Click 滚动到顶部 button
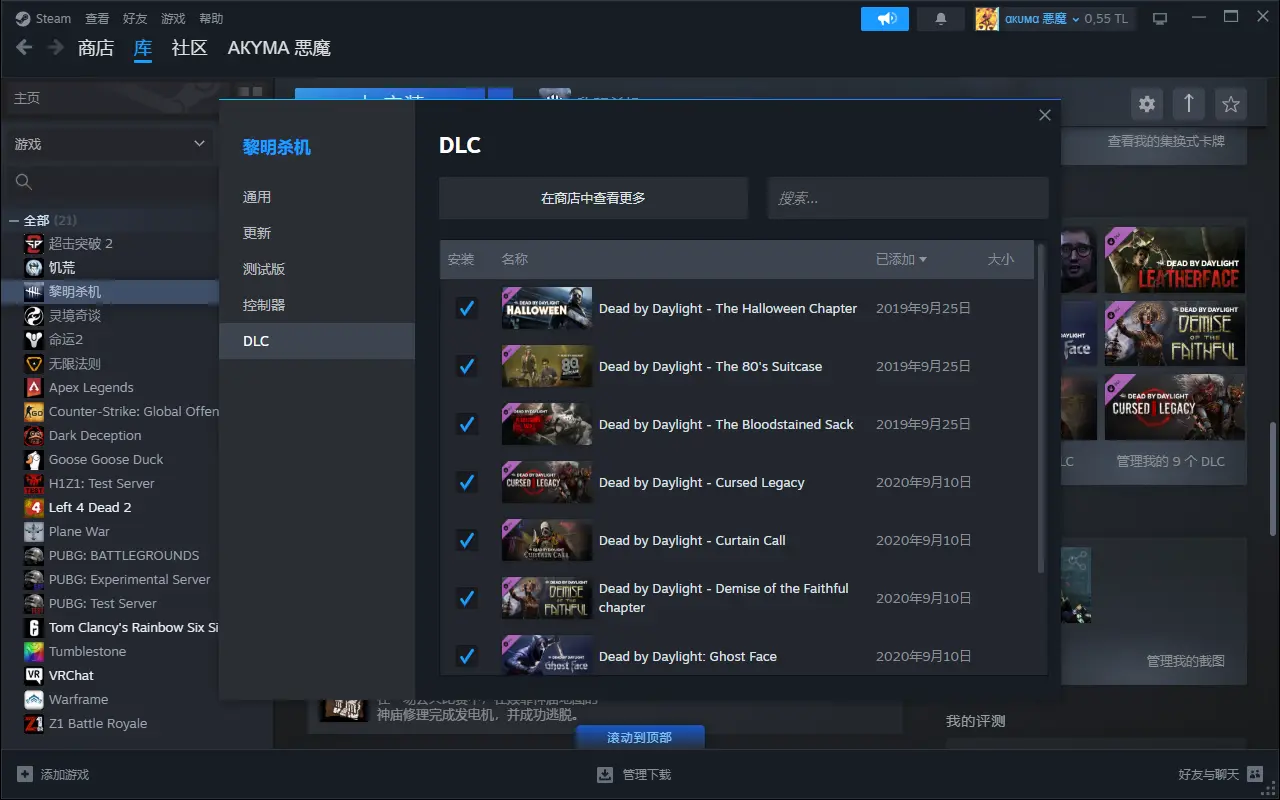Viewport: 1280px width, 800px height. (x=640, y=737)
